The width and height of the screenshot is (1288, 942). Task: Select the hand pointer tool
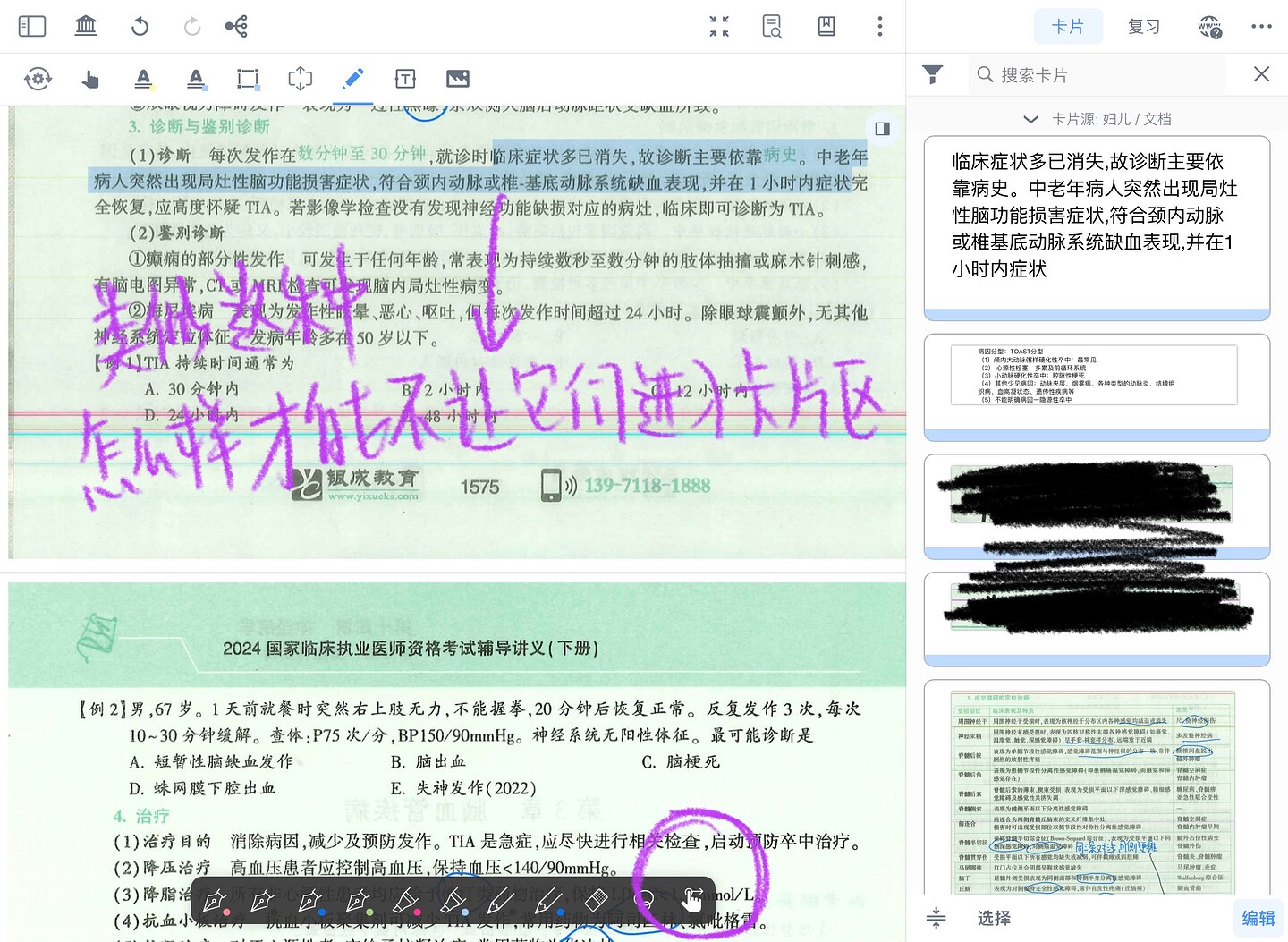[x=90, y=80]
